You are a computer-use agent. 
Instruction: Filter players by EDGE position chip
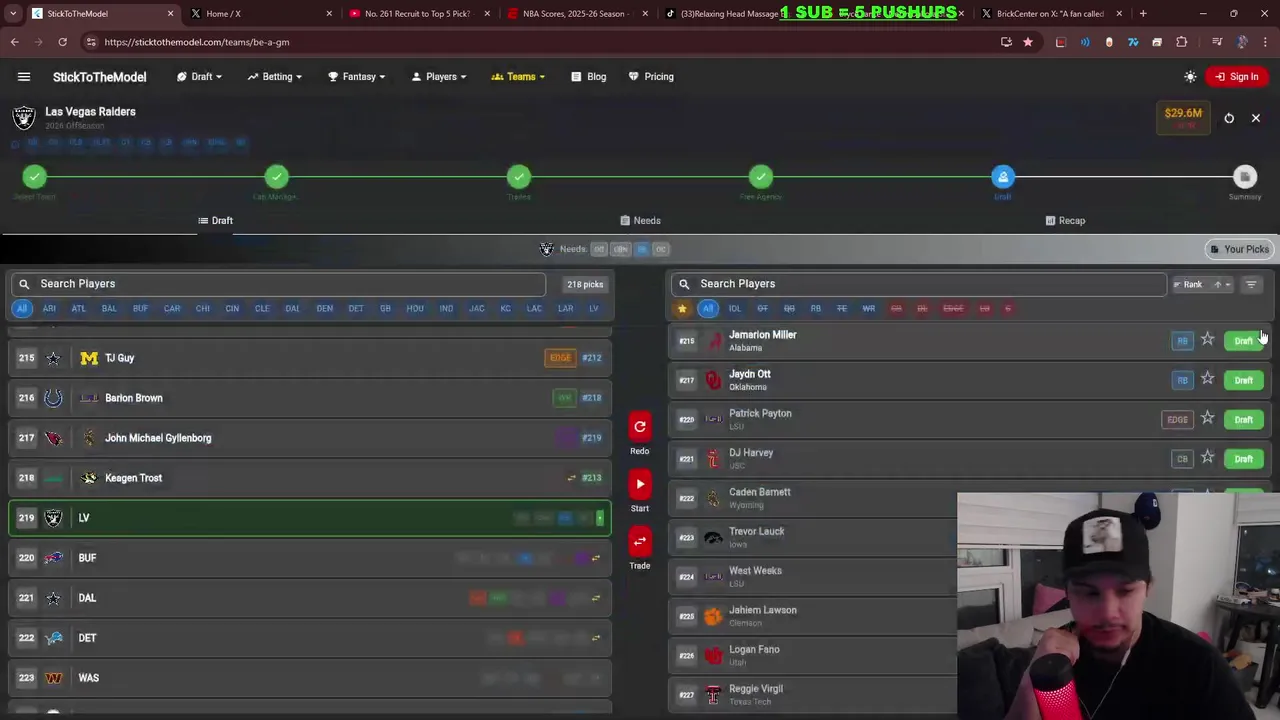click(x=953, y=308)
